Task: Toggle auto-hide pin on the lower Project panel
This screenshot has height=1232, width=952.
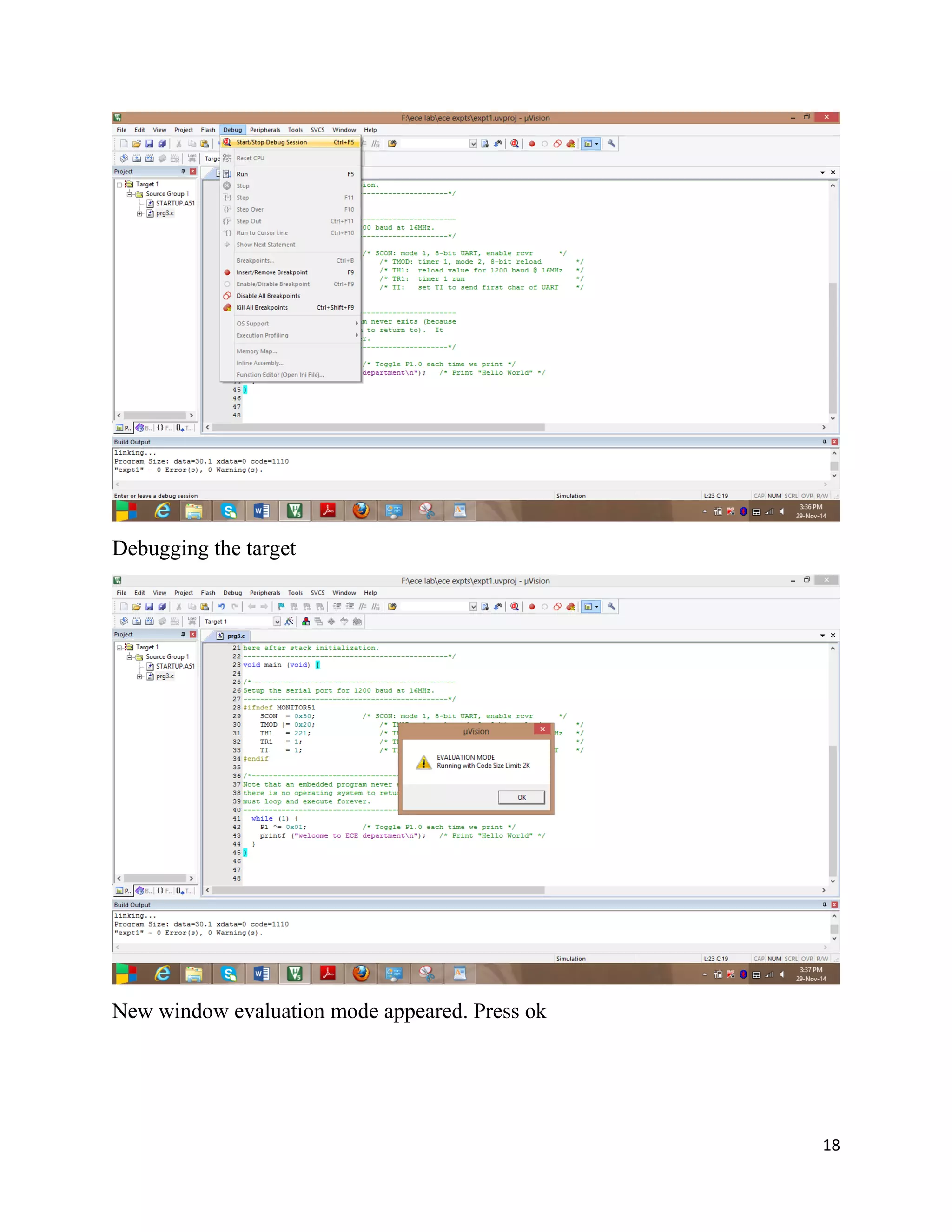Action: pos(183,635)
